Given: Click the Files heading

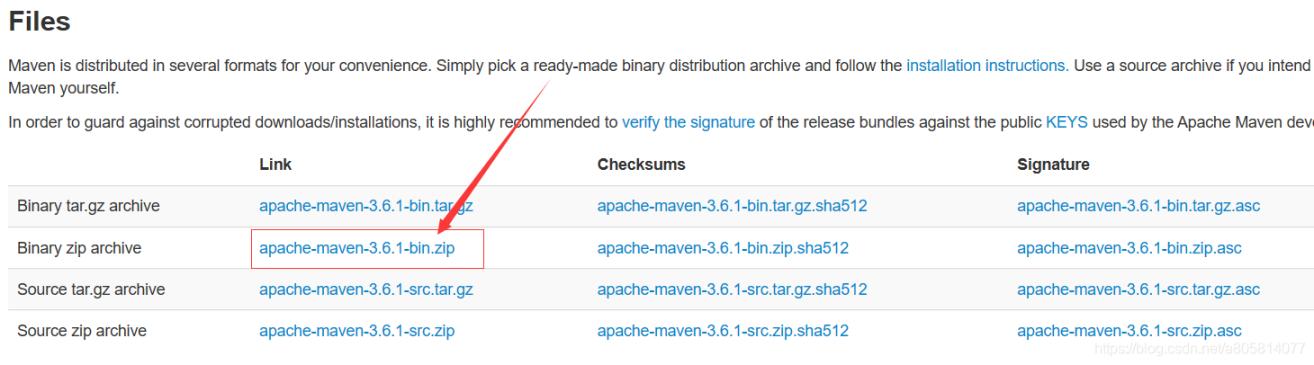Looking at the screenshot, I should pos(40,19).
